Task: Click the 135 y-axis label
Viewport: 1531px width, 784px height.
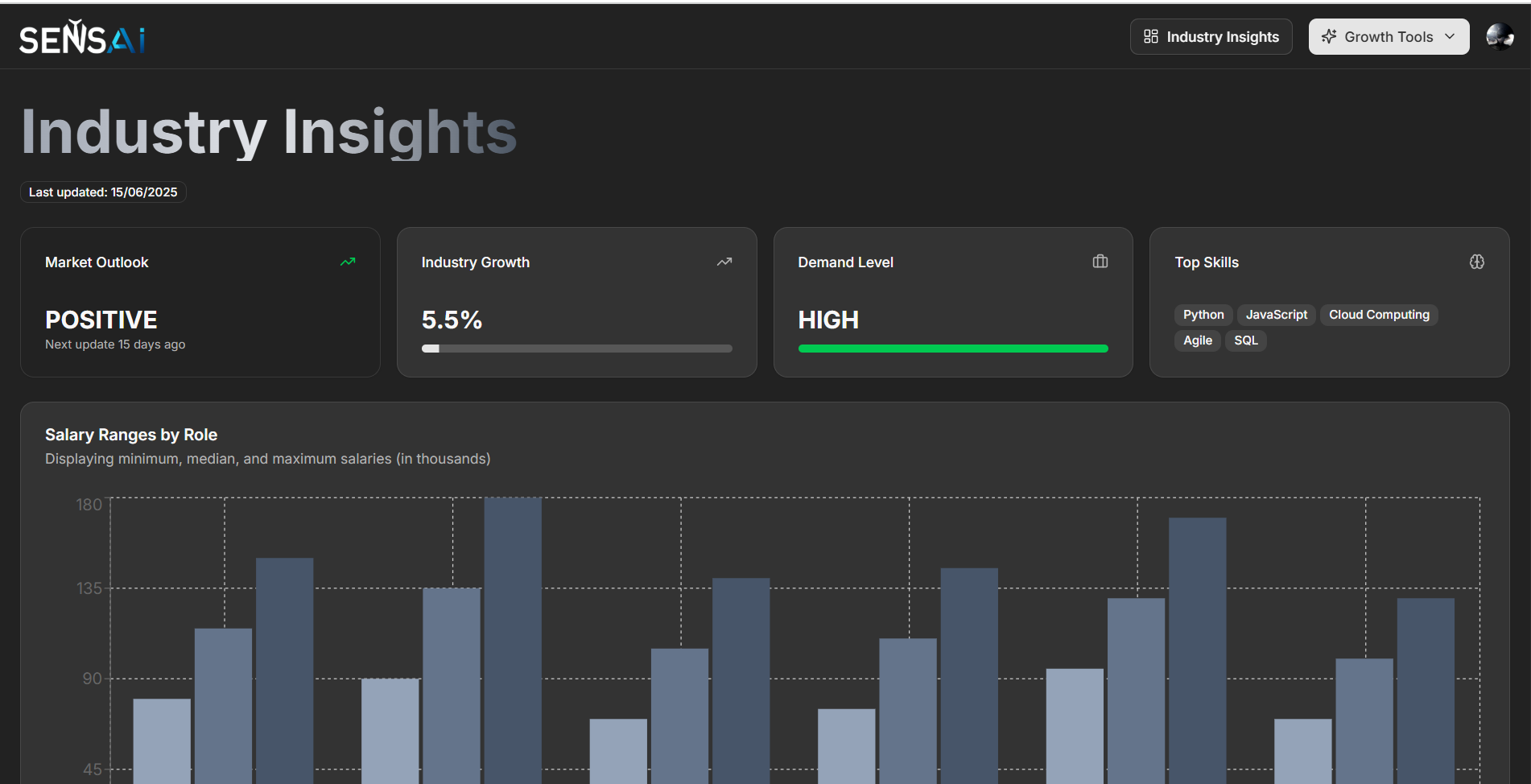Action: [89, 588]
